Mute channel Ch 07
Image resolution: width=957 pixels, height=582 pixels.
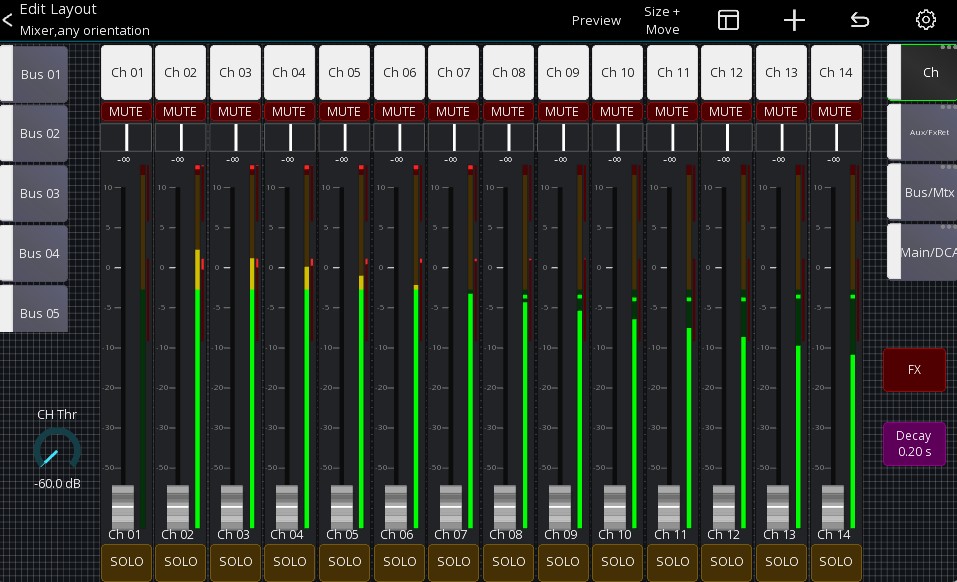point(453,112)
